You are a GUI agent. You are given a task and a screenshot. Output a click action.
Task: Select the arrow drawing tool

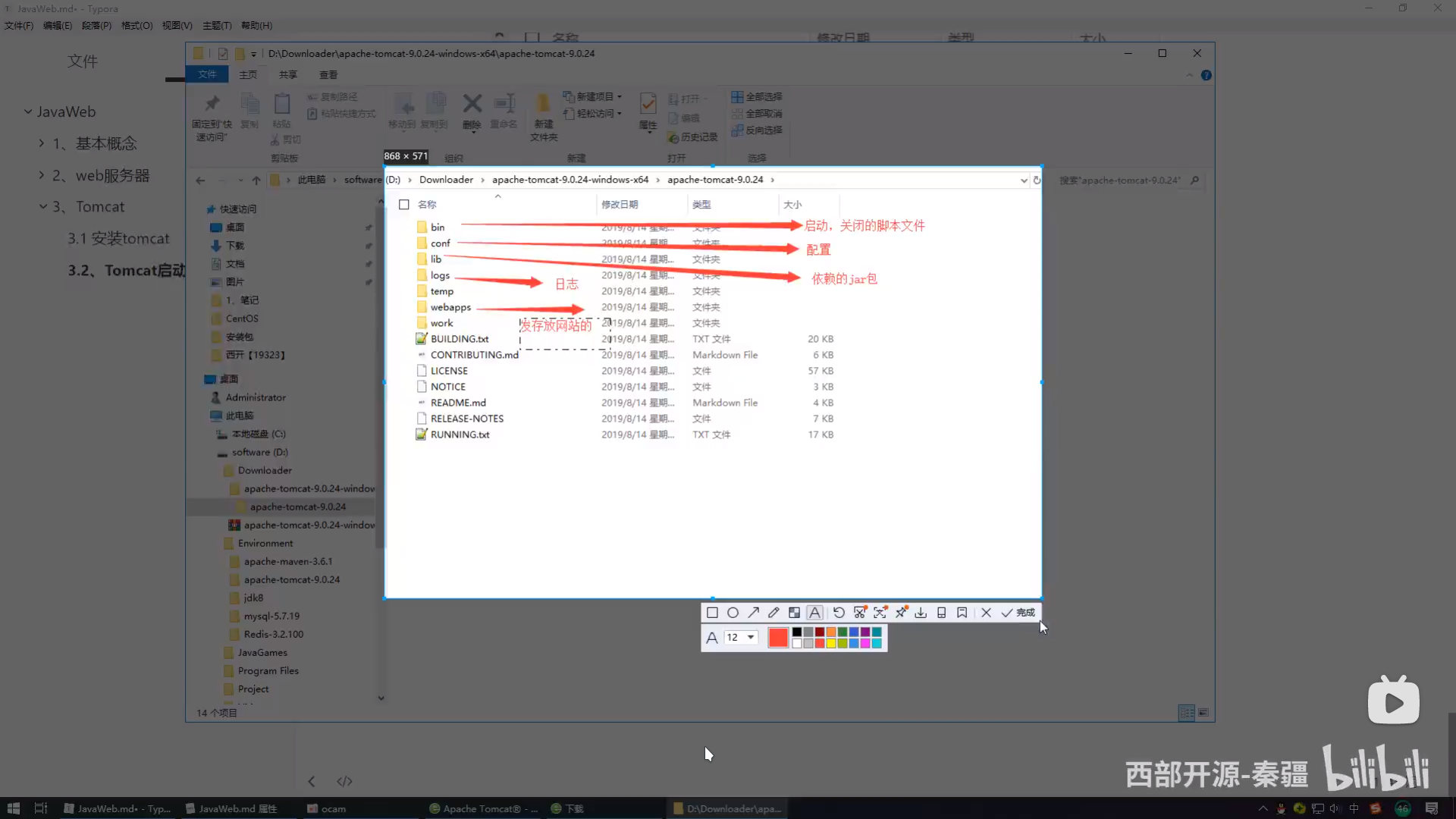tap(753, 613)
